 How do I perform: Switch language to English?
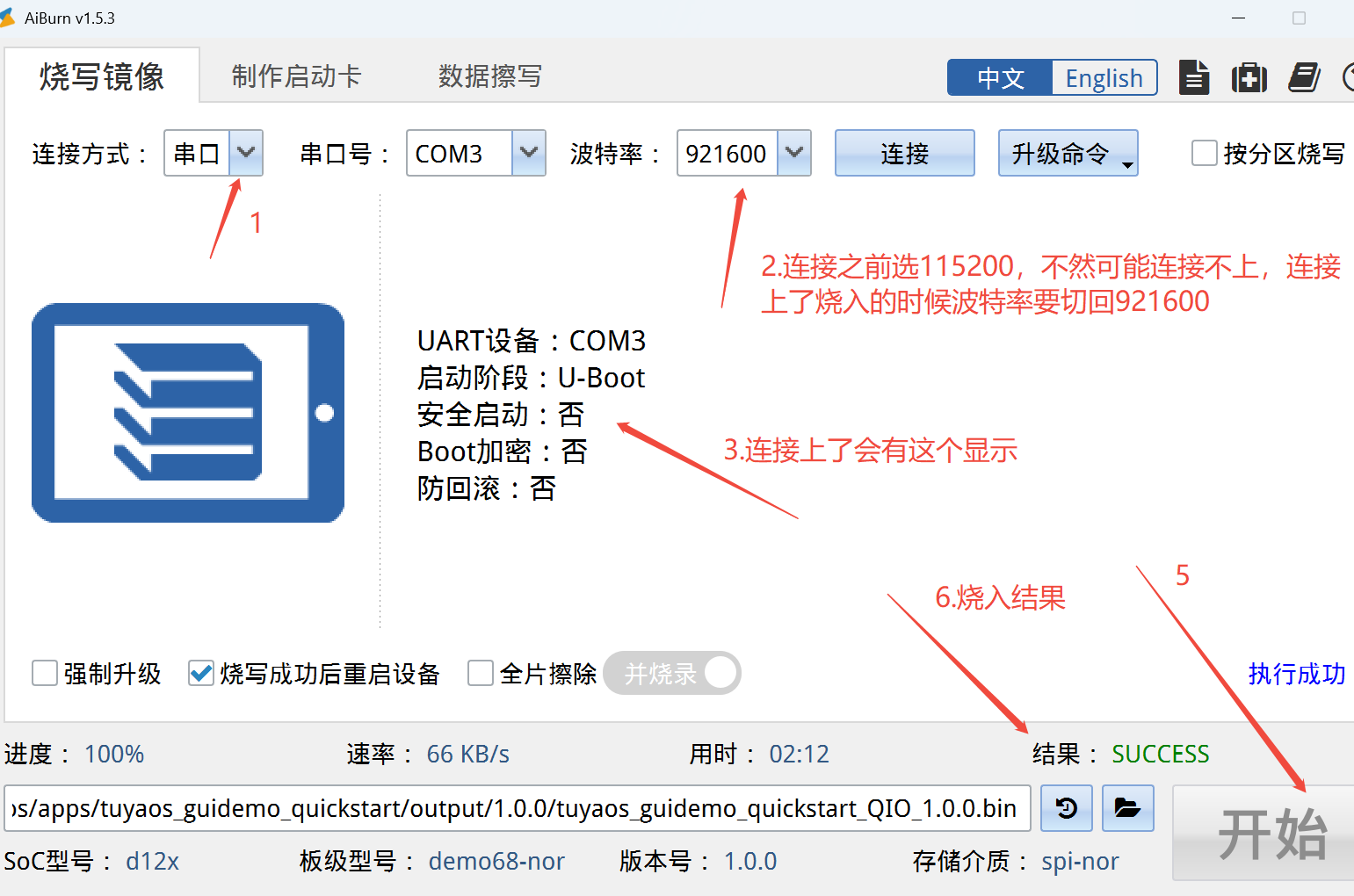coord(1104,78)
